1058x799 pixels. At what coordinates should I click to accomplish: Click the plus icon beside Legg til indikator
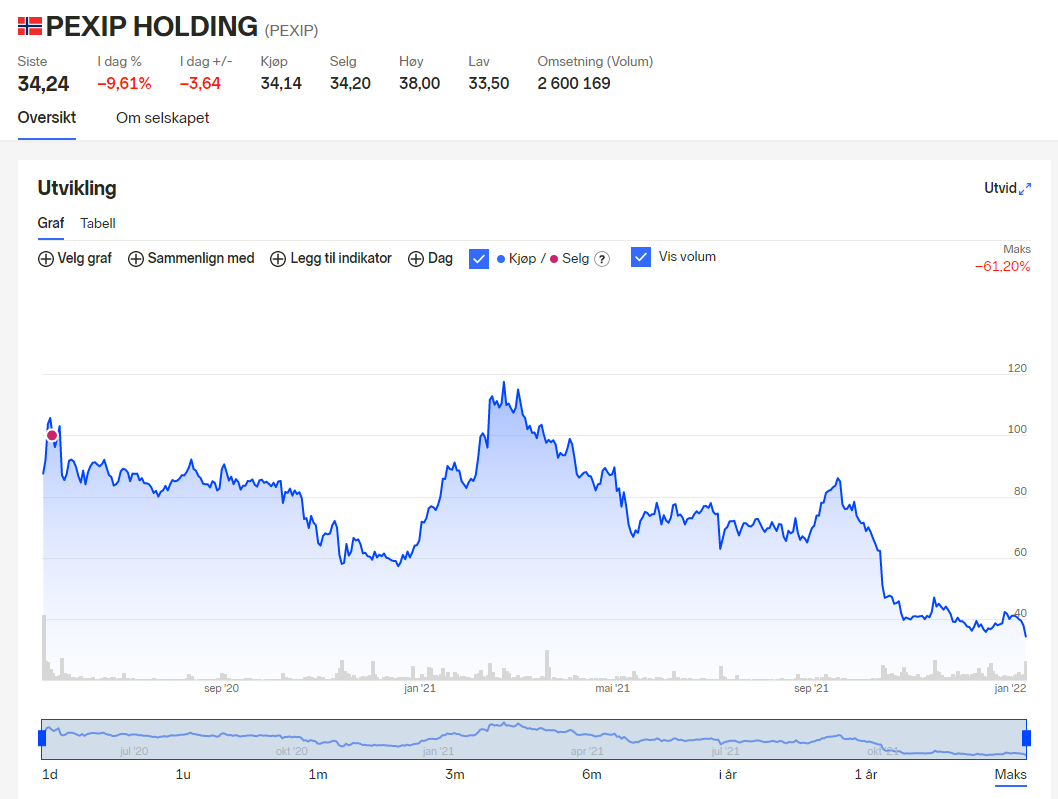pos(278,259)
